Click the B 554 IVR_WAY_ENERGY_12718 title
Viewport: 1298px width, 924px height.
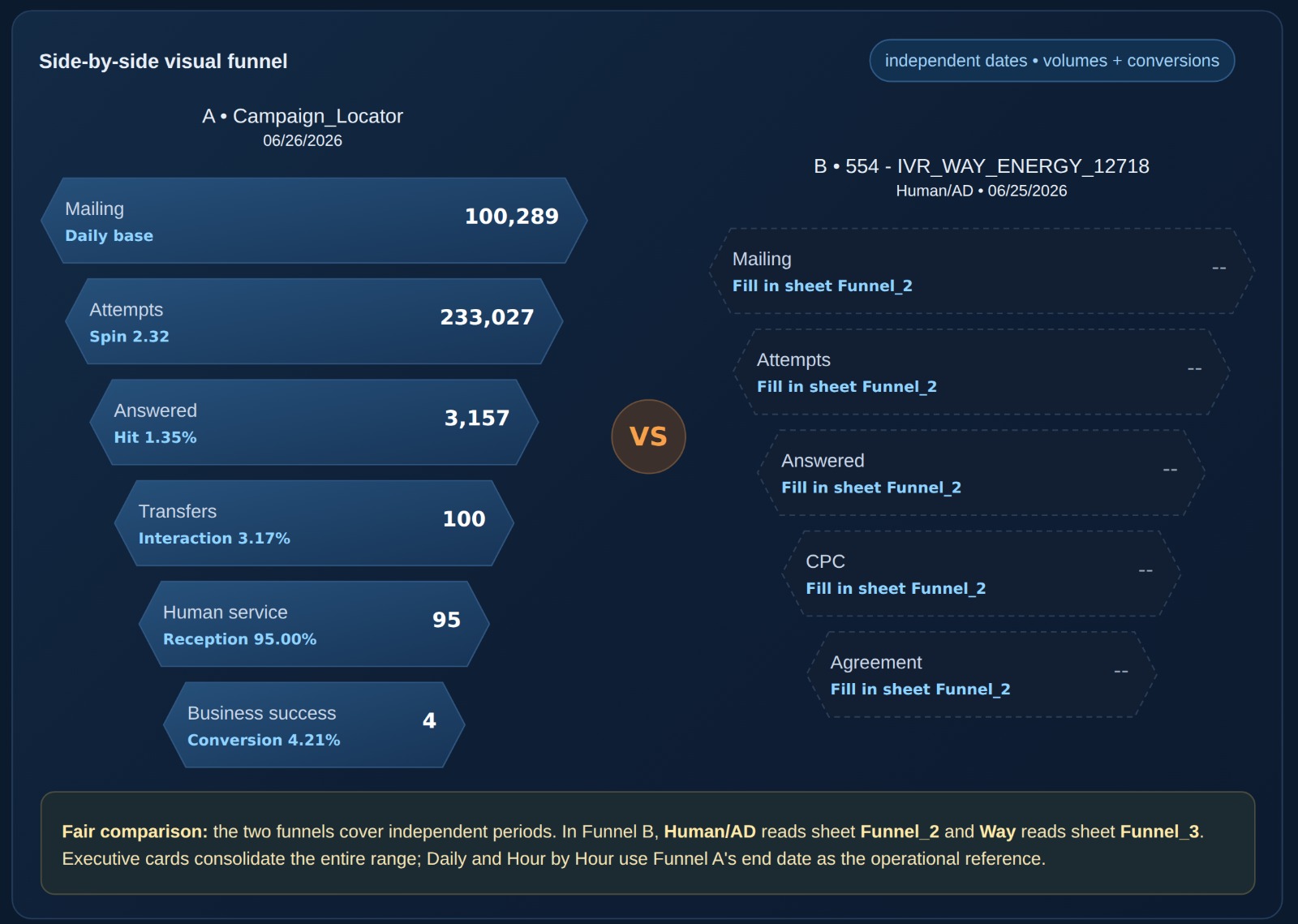[982, 166]
